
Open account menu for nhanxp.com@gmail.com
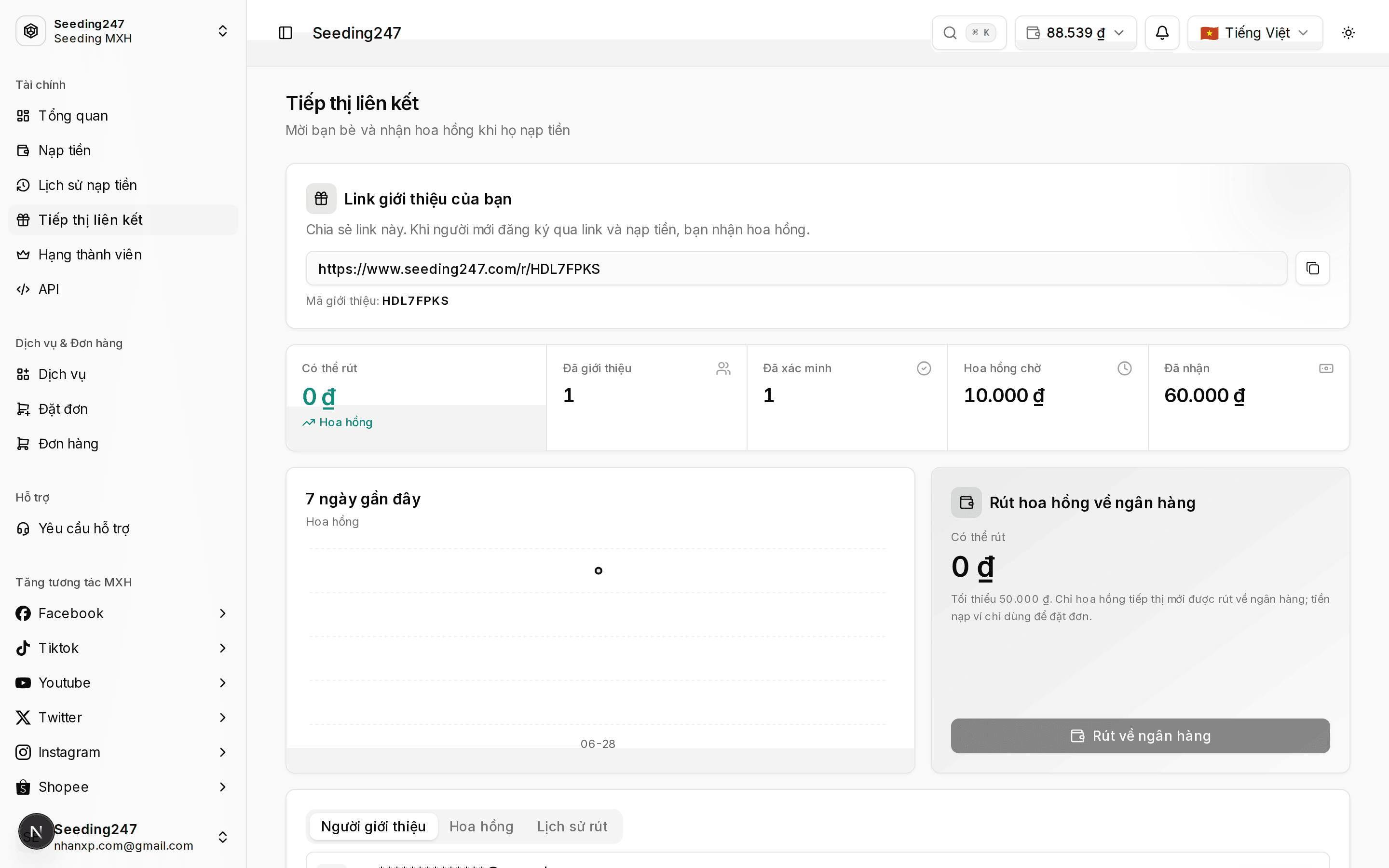tap(123, 837)
